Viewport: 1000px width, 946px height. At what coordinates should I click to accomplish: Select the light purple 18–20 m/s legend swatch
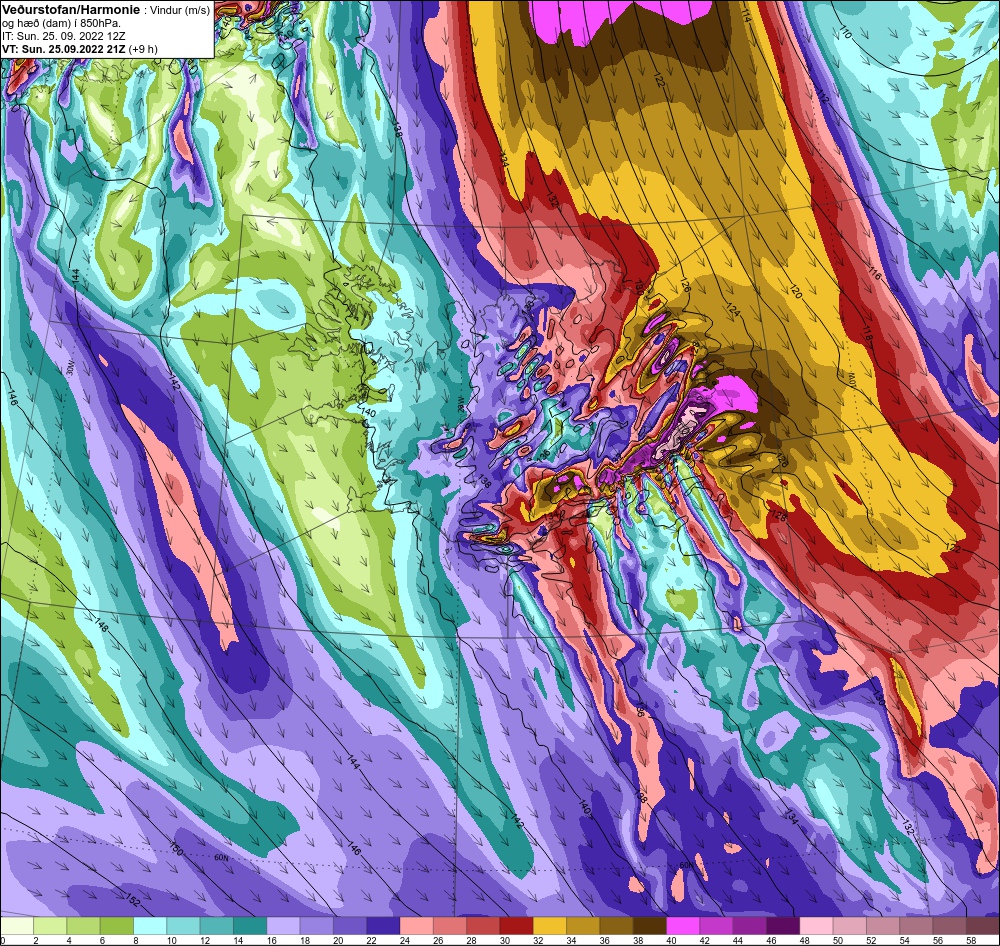click(x=316, y=926)
